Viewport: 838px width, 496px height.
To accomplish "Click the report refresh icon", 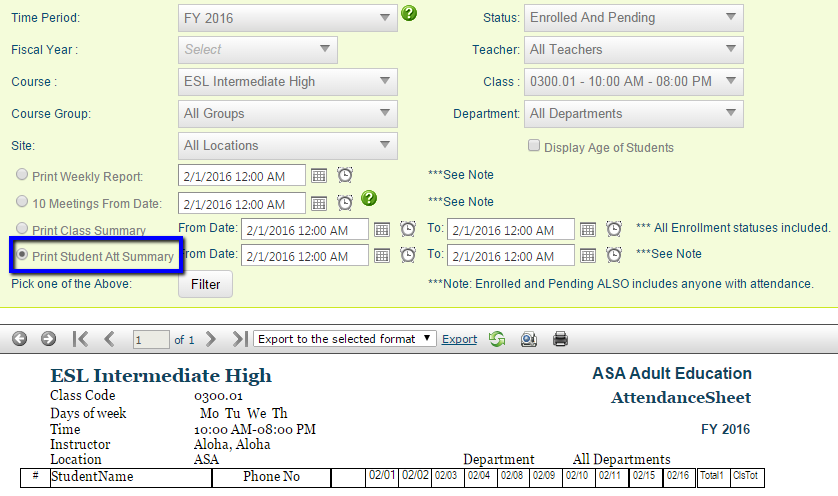I will [x=497, y=339].
